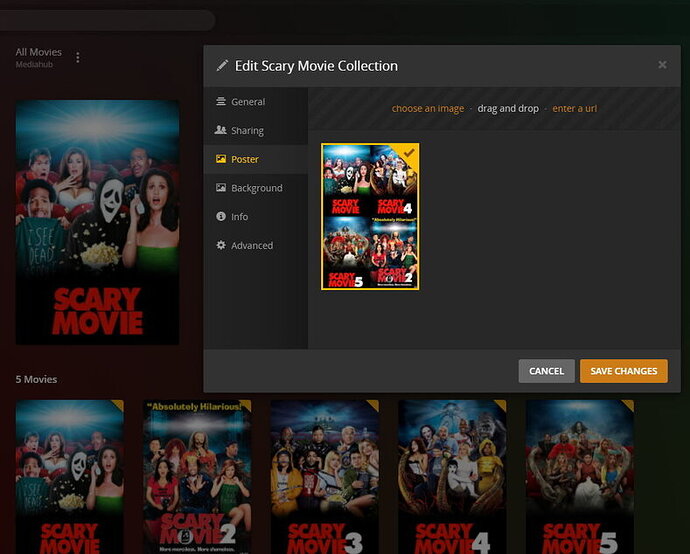Click Save Changes button

624,371
